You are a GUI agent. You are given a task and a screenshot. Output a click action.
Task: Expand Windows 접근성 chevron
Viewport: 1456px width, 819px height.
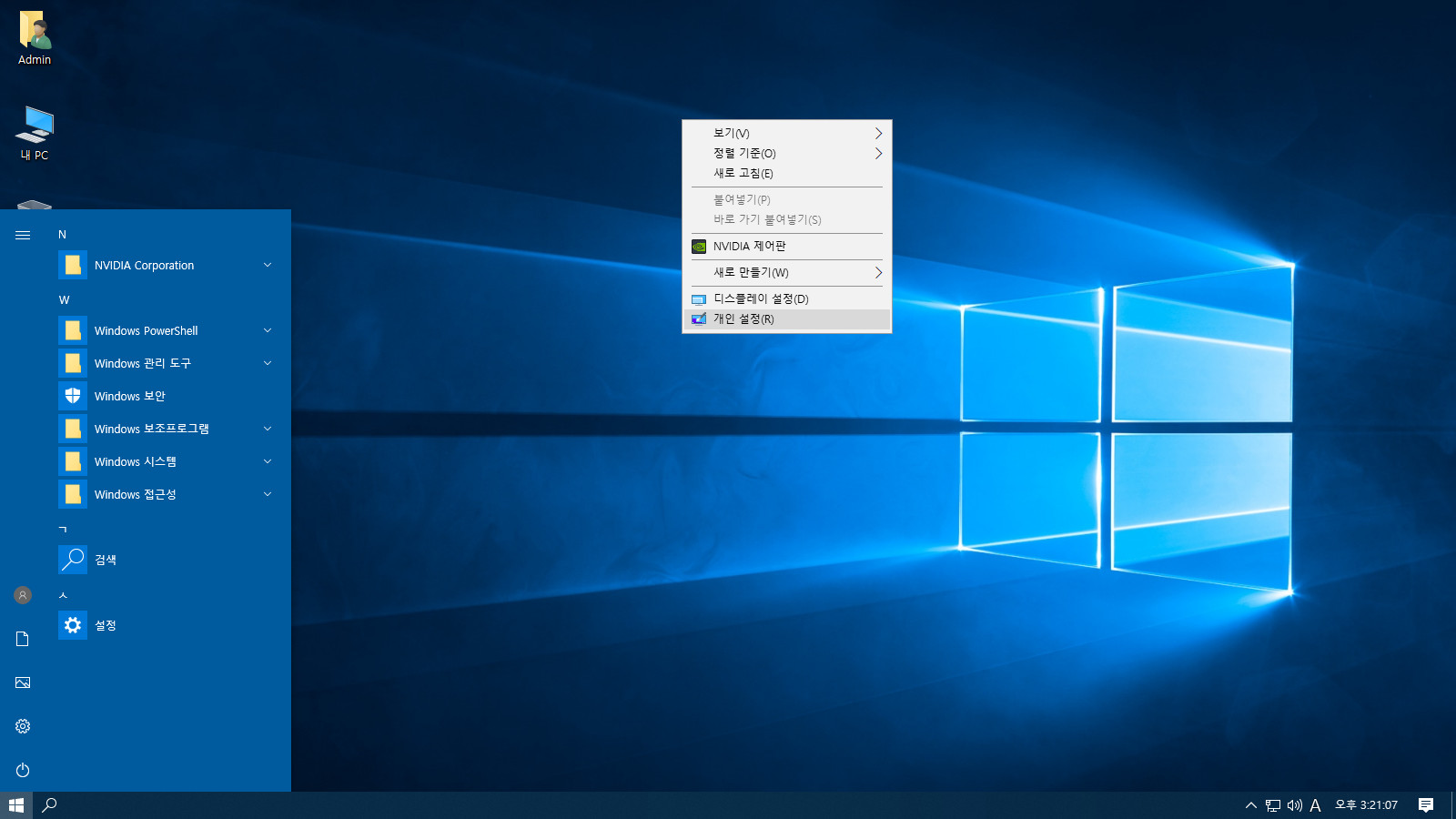[x=268, y=494]
